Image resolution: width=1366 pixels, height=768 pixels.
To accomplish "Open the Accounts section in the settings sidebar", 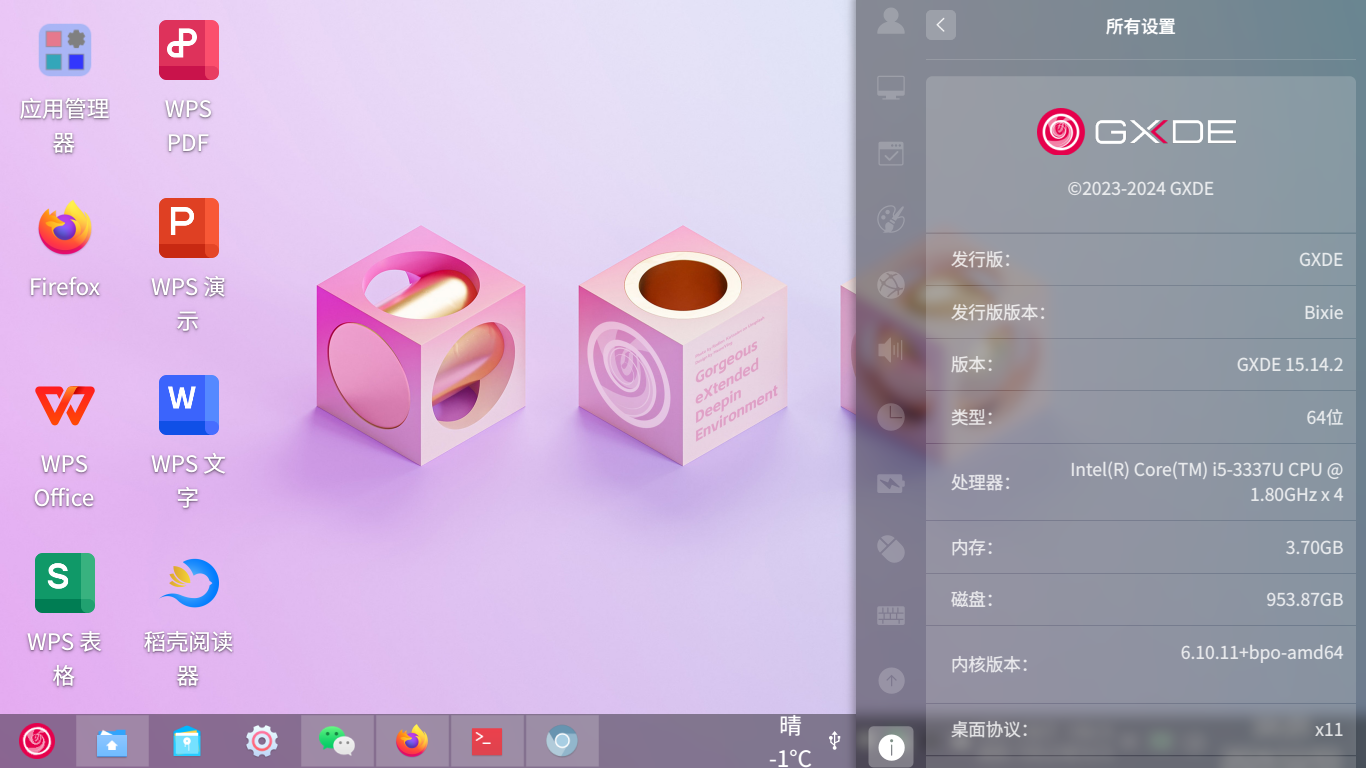I will (891, 20).
